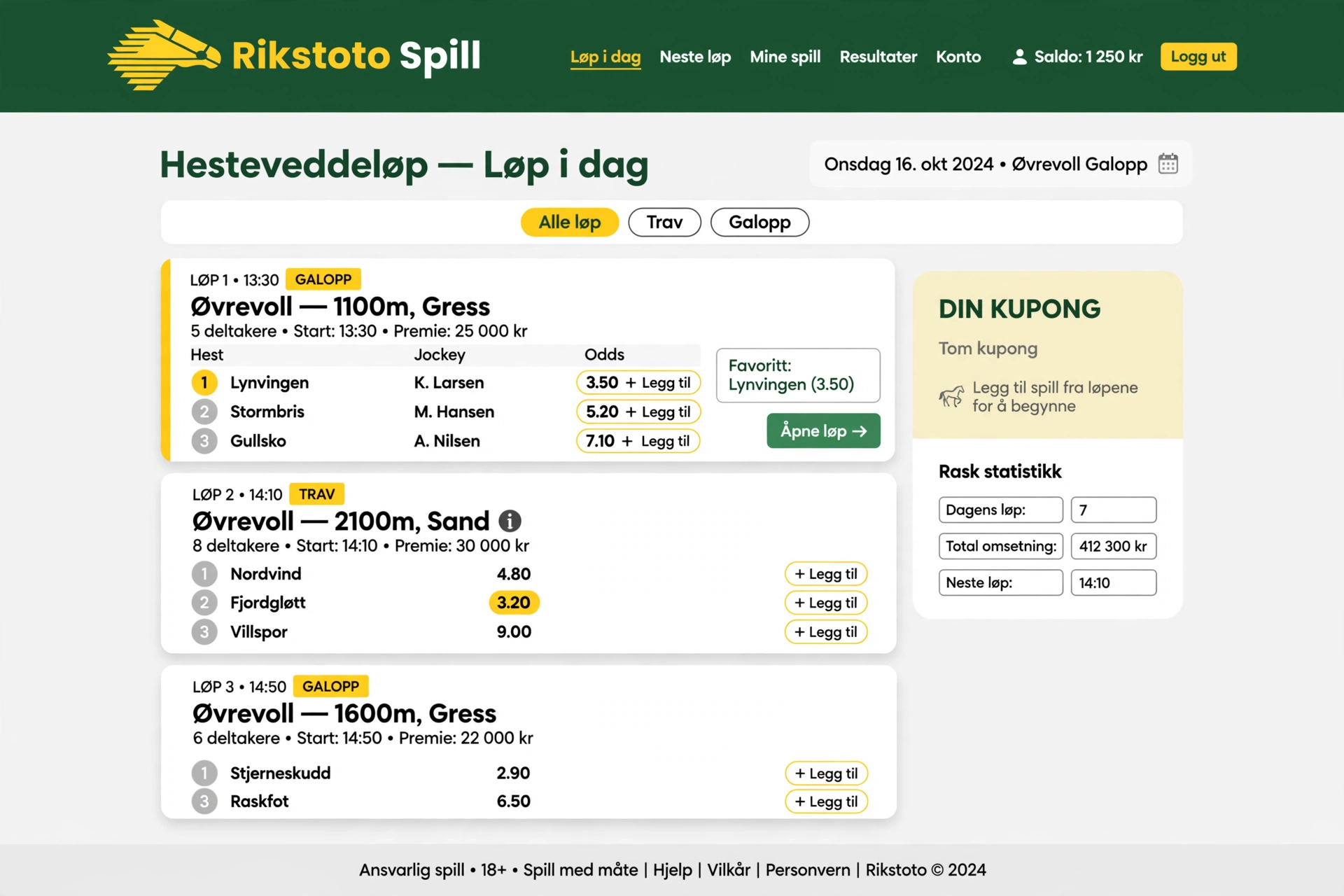Filter races by Trav
Image resolution: width=1344 pixels, height=896 pixels.
[664, 222]
